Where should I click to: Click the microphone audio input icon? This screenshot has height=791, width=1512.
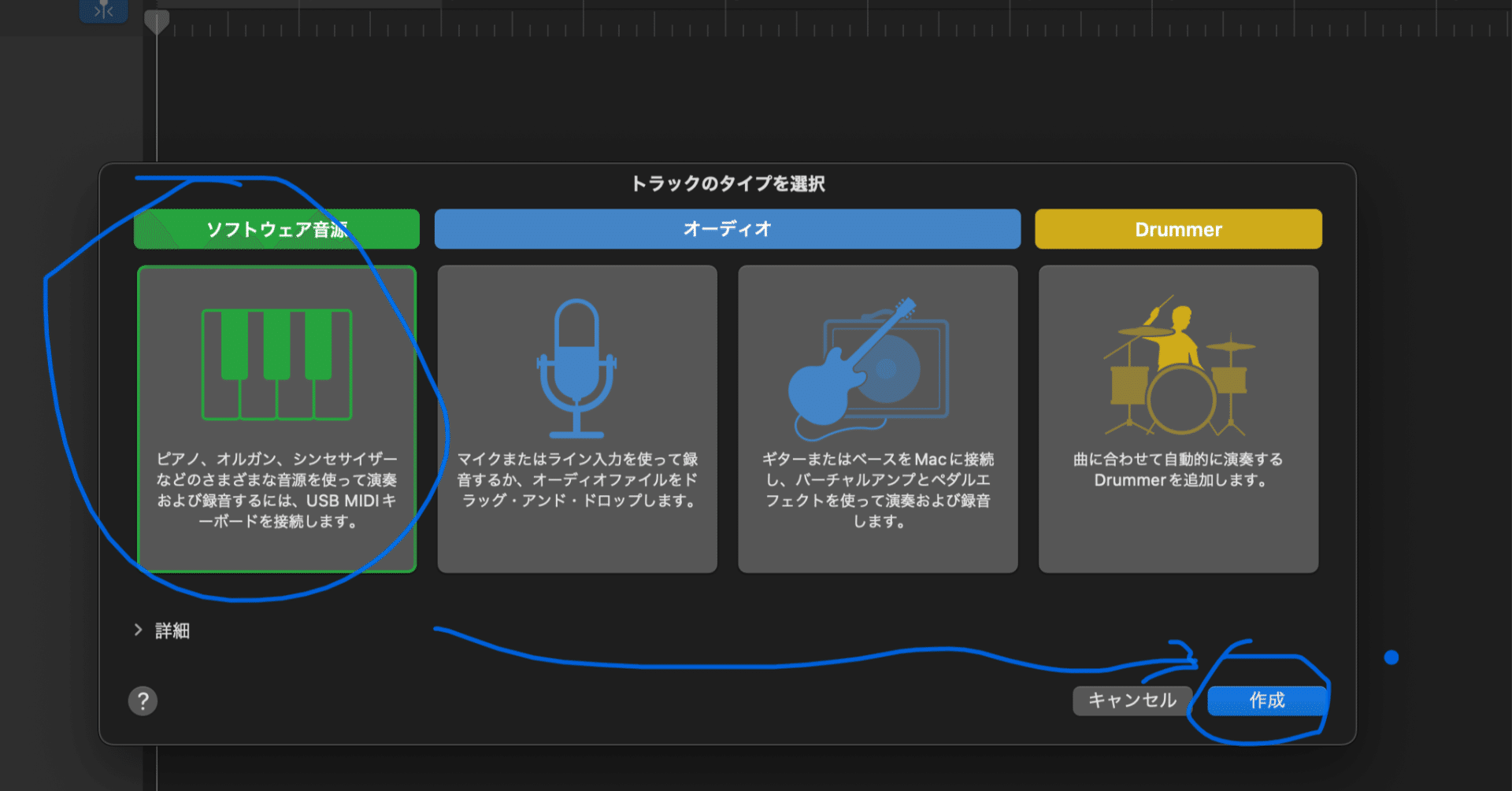(x=576, y=368)
